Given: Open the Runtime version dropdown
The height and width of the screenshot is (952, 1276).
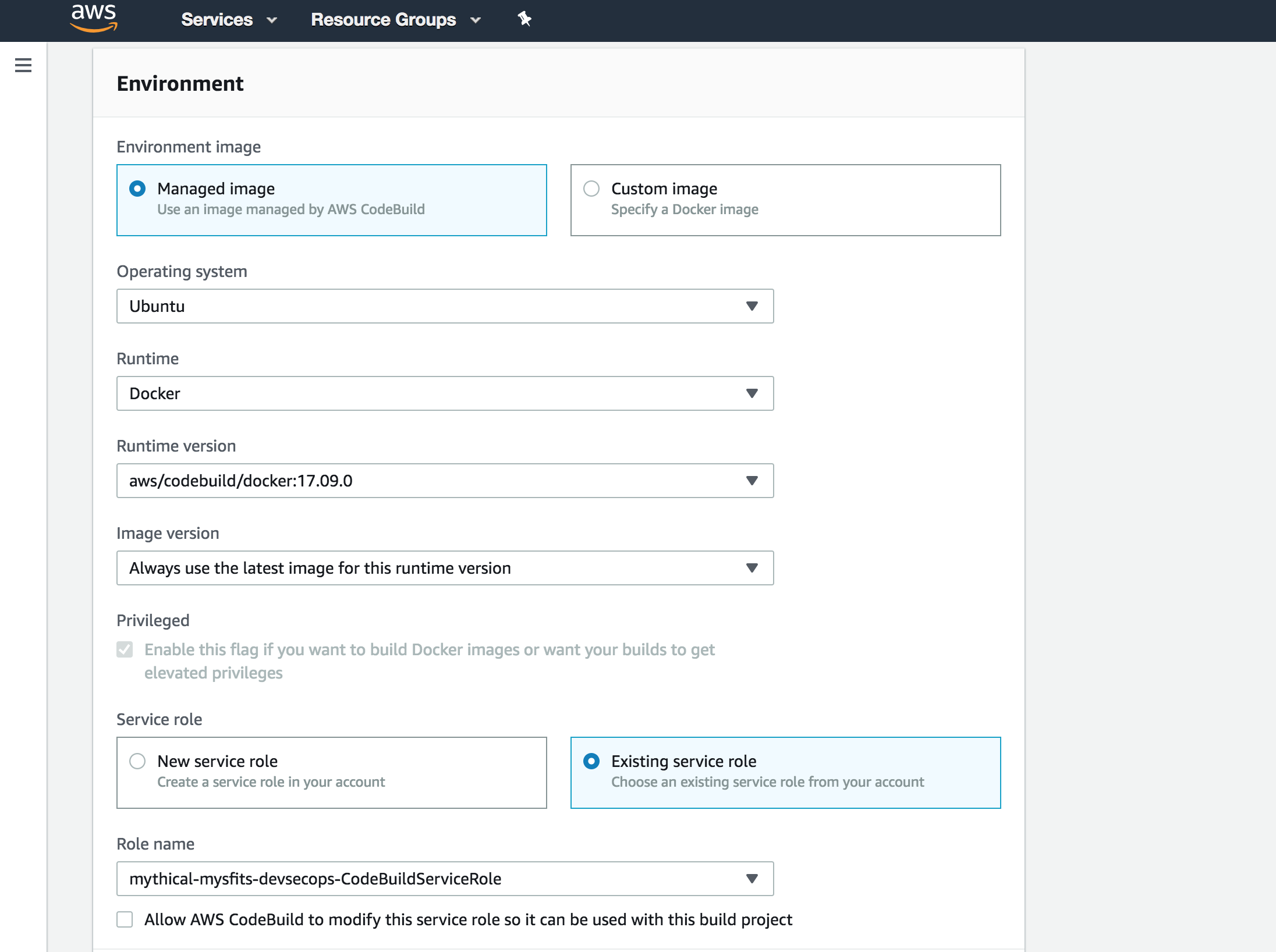Looking at the screenshot, I should coord(445,481).
